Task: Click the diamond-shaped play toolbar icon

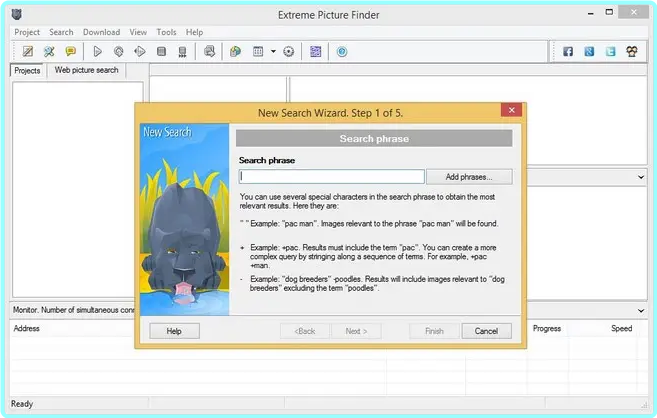Action: pos(140,52)
